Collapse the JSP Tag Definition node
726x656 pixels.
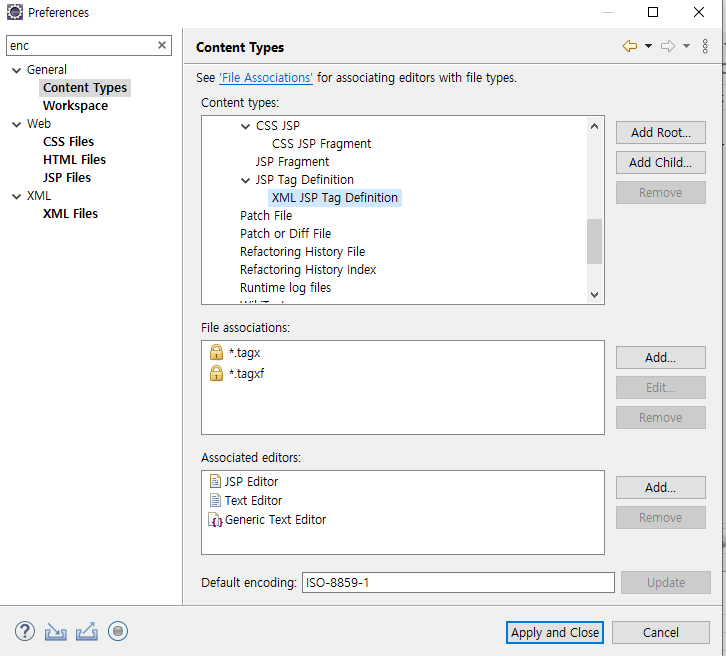pos(245,181)
